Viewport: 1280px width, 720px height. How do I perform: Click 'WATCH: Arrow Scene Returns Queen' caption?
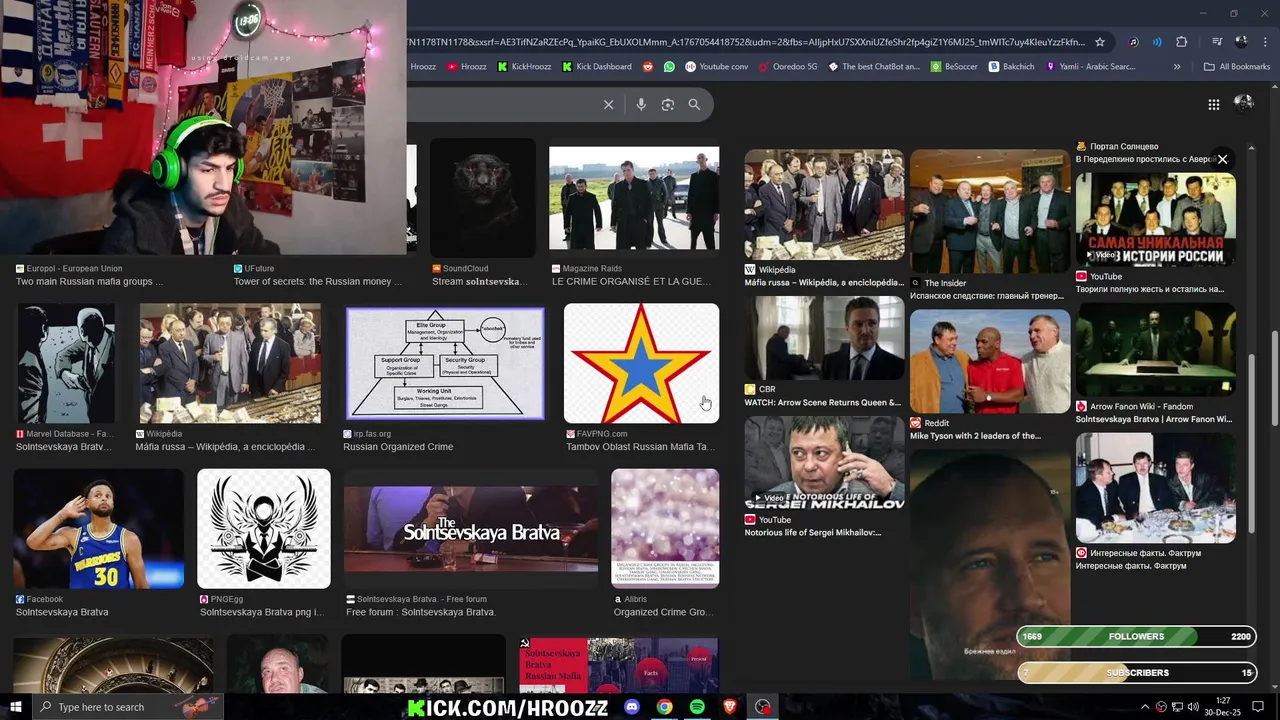coord(823,402)
